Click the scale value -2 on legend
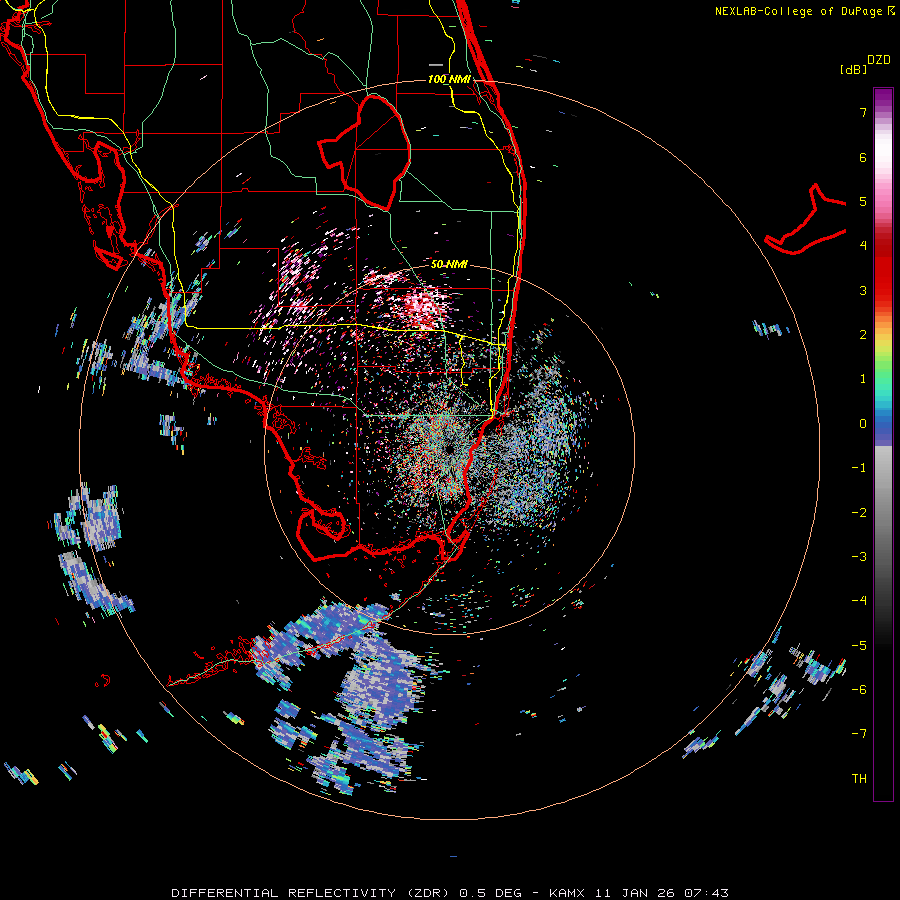900x900 pixels. [859, 513]
